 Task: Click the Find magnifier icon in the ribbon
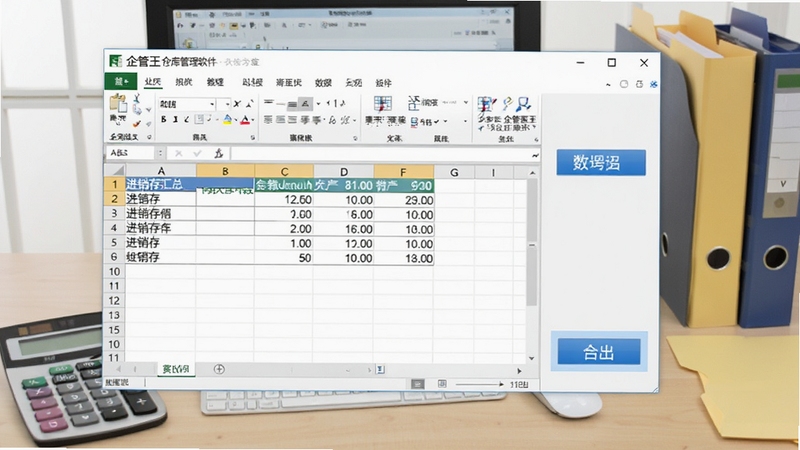tap(523, 104)
